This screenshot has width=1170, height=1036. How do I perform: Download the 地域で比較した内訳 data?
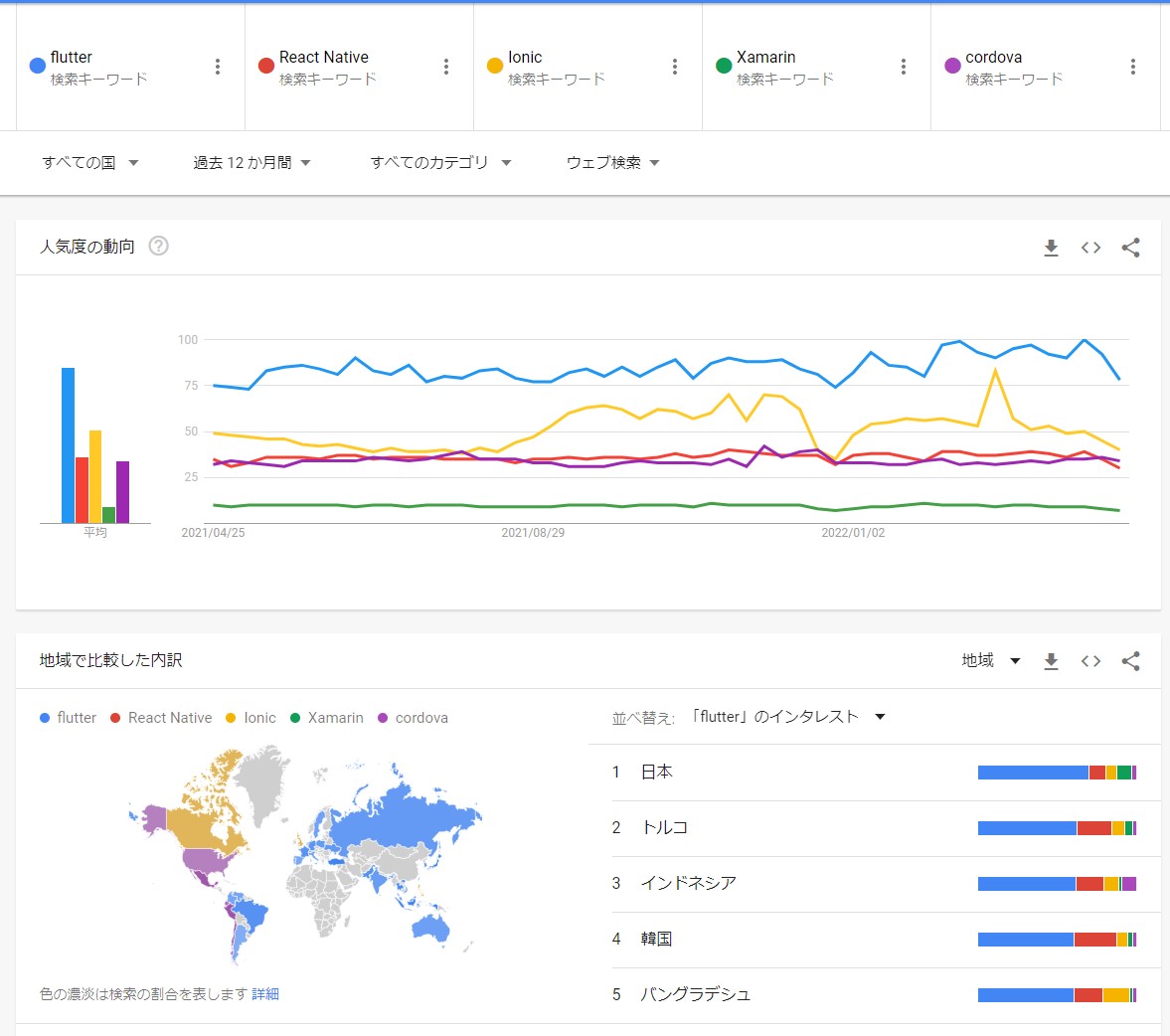[x=1051, y=660]
